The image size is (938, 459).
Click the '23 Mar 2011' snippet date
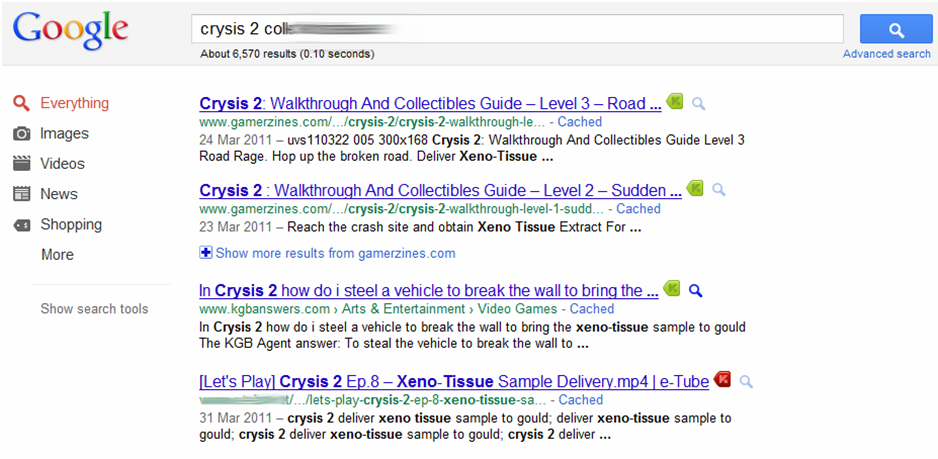point(236,227)
